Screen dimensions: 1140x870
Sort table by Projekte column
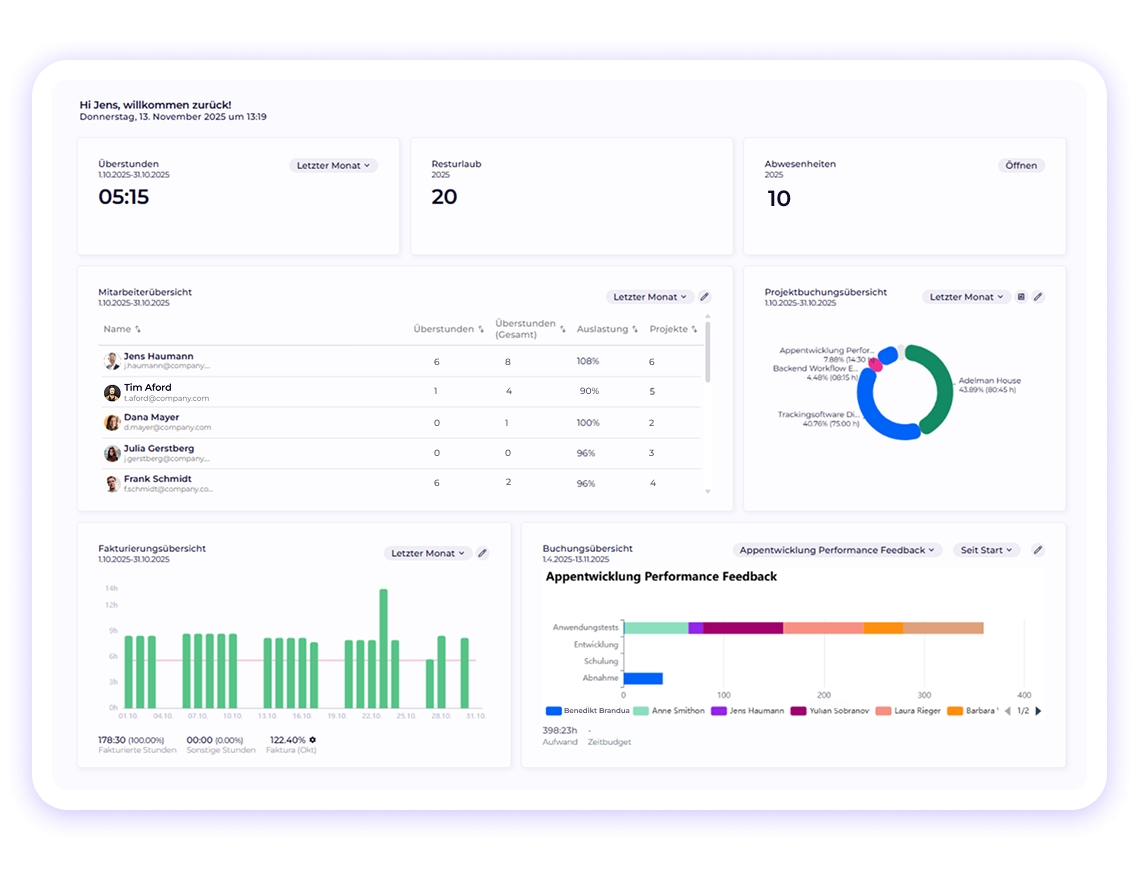pos(673,329)
